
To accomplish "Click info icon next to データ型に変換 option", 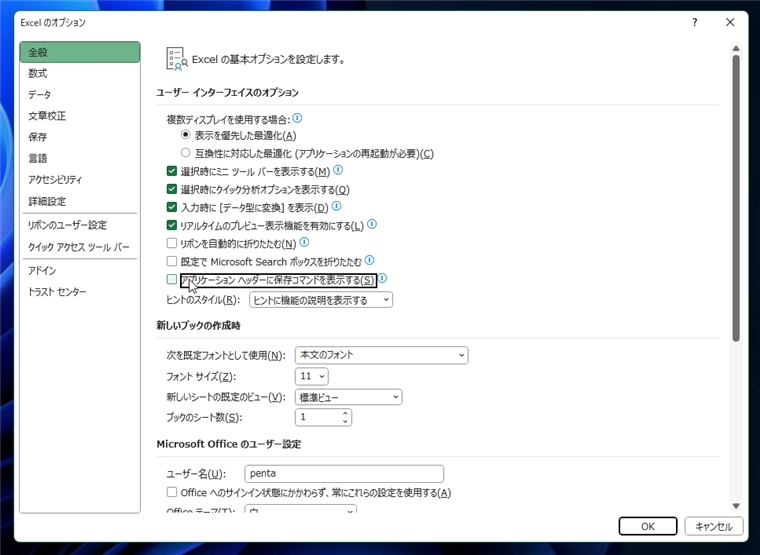I will 336,206.
